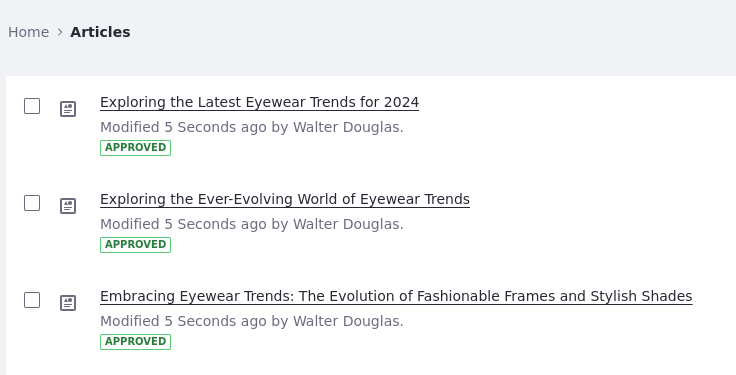This screenshot has width=736, height=375.
Task: Click the APPROVED badge under Ever-Evolving World article
Action: [x=135, y=245]
